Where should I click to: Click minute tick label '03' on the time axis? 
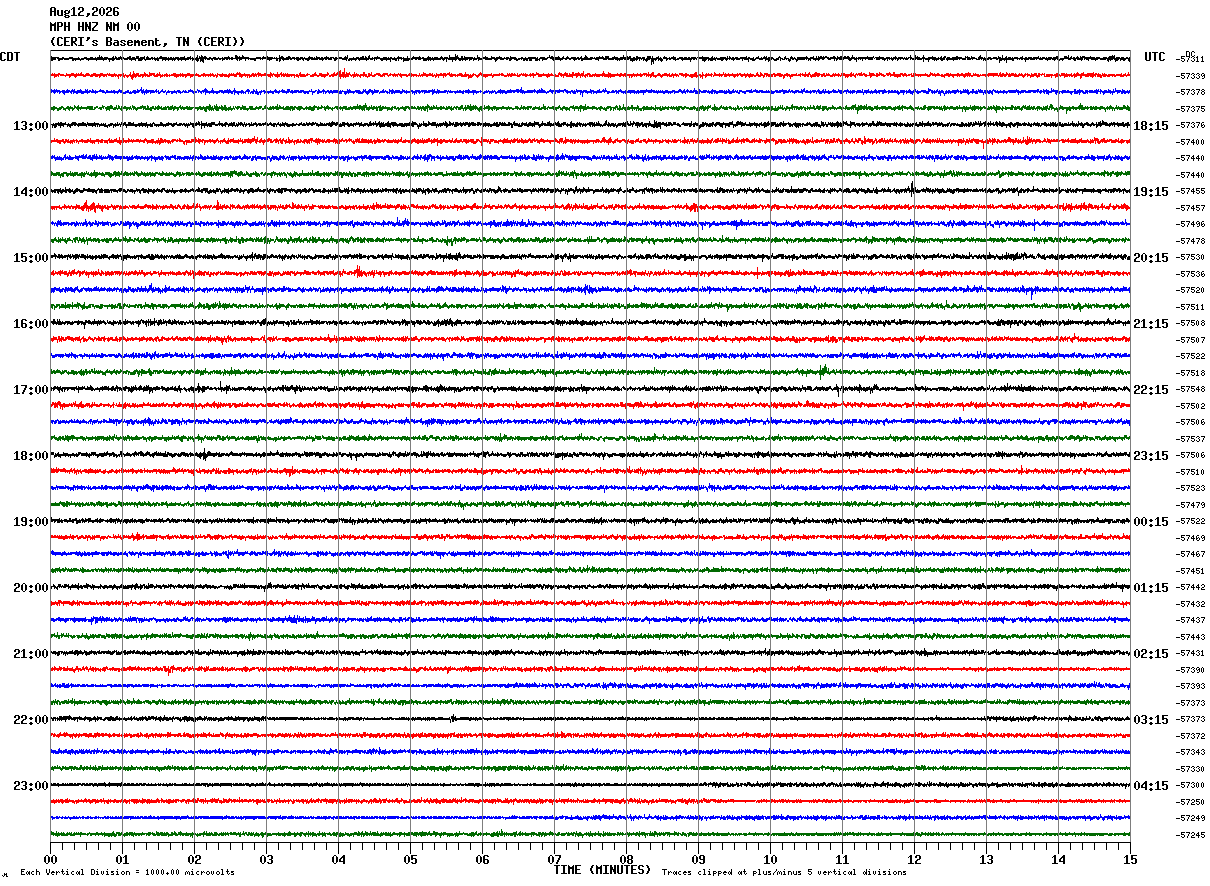tap(266, 859)
